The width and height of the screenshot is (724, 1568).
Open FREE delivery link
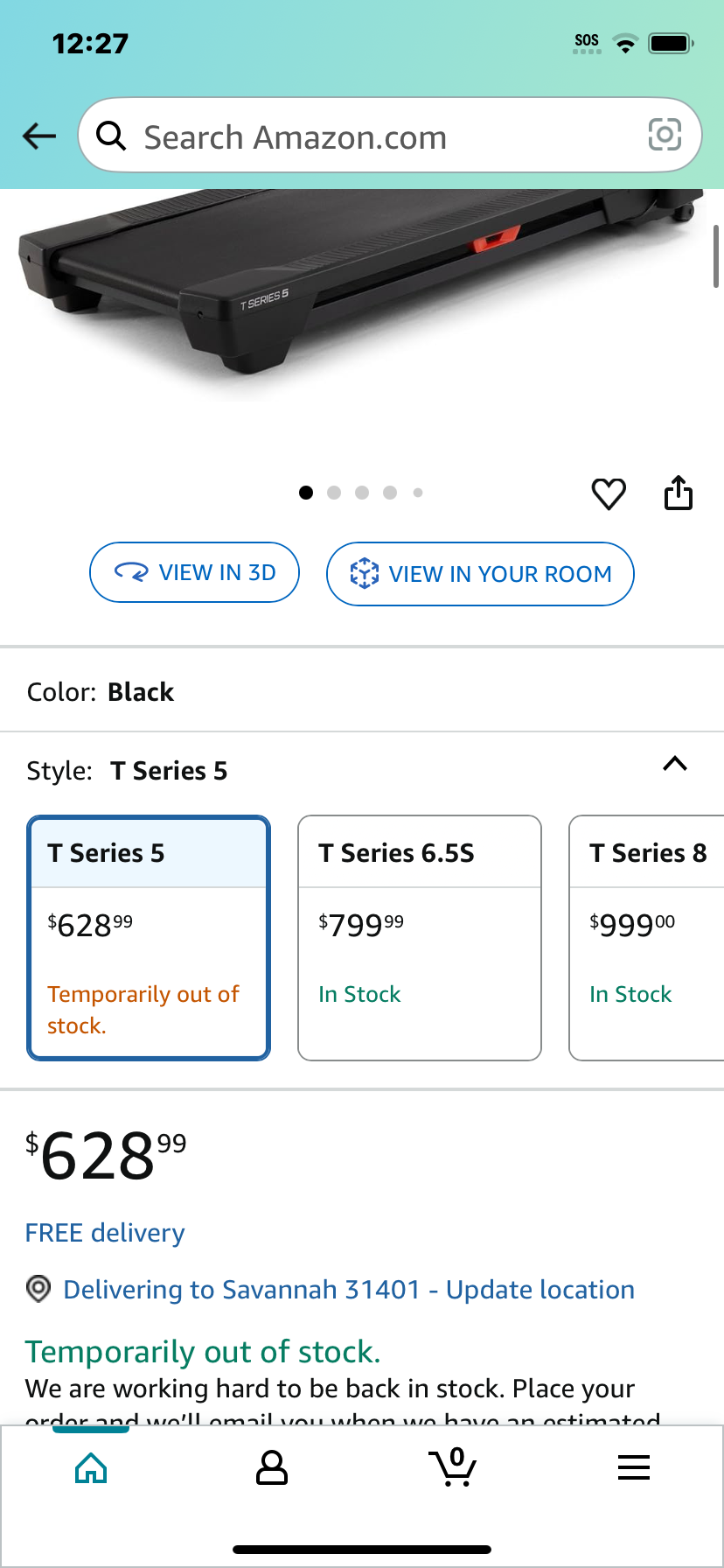tap(105, 1233)
